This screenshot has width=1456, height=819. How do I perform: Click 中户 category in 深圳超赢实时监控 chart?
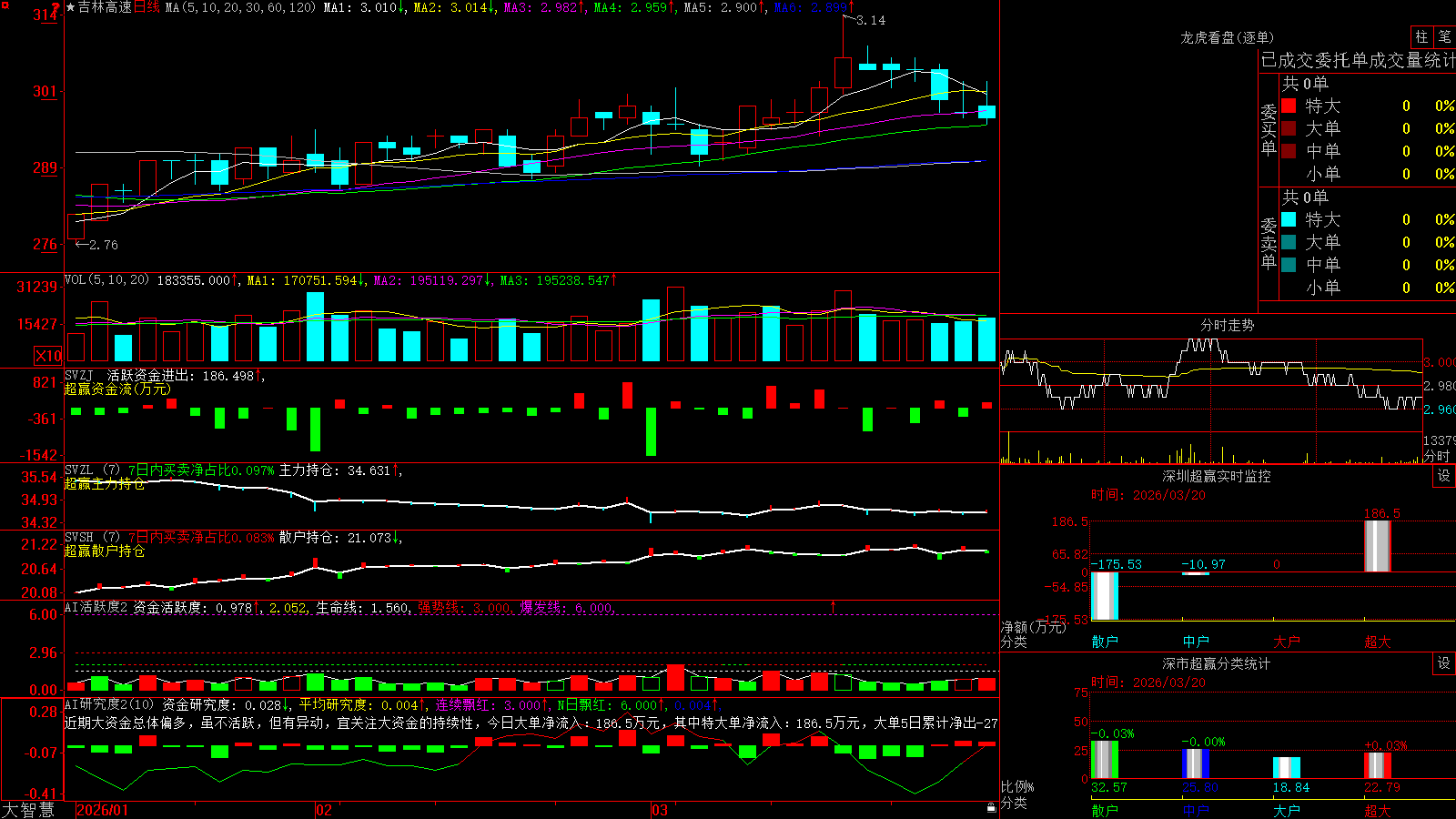click(1196, 642)
